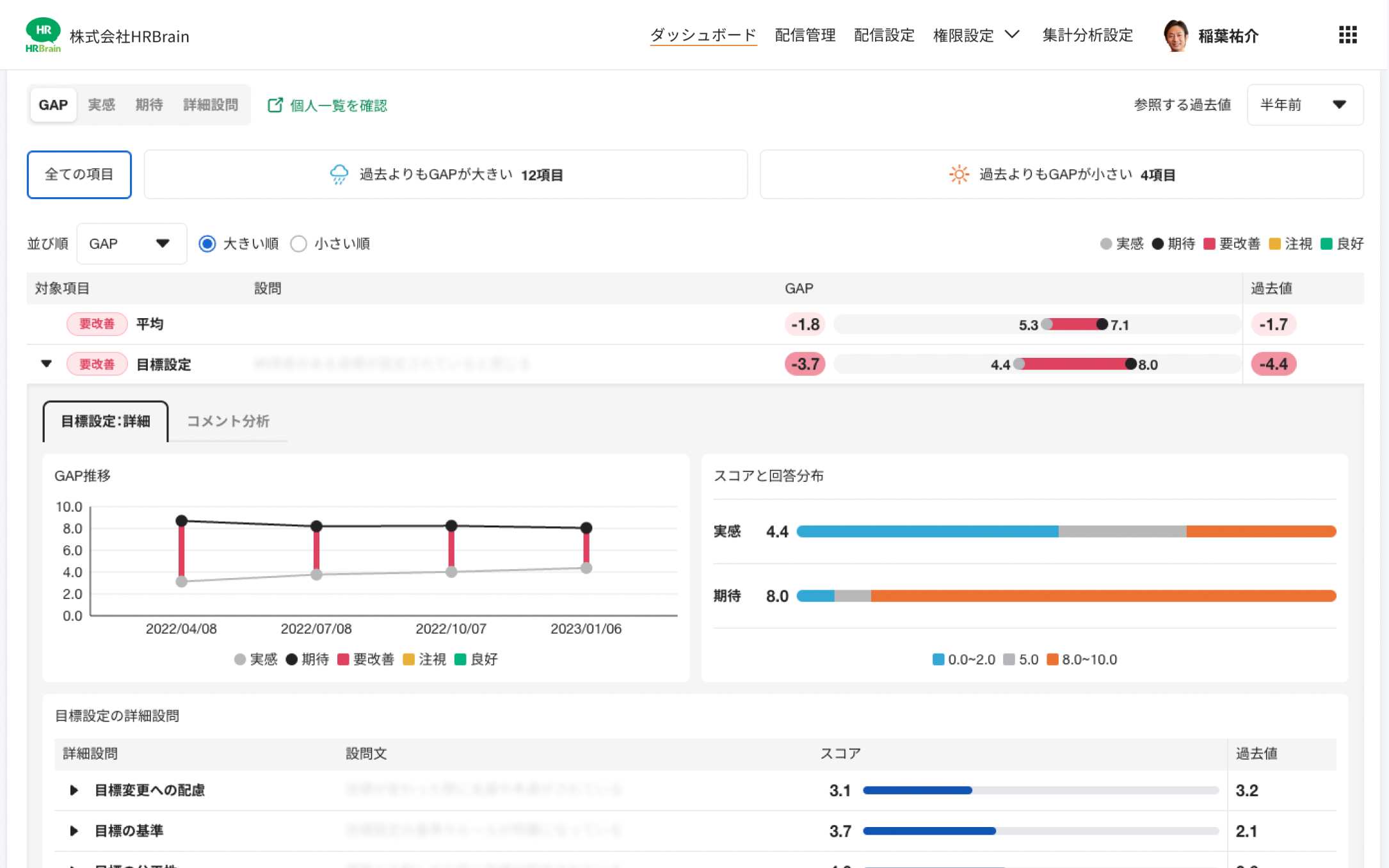Screen dimensions: 1389x868
Task: Click the 2023/01/06 期待 data point
Action: [586, 528]
